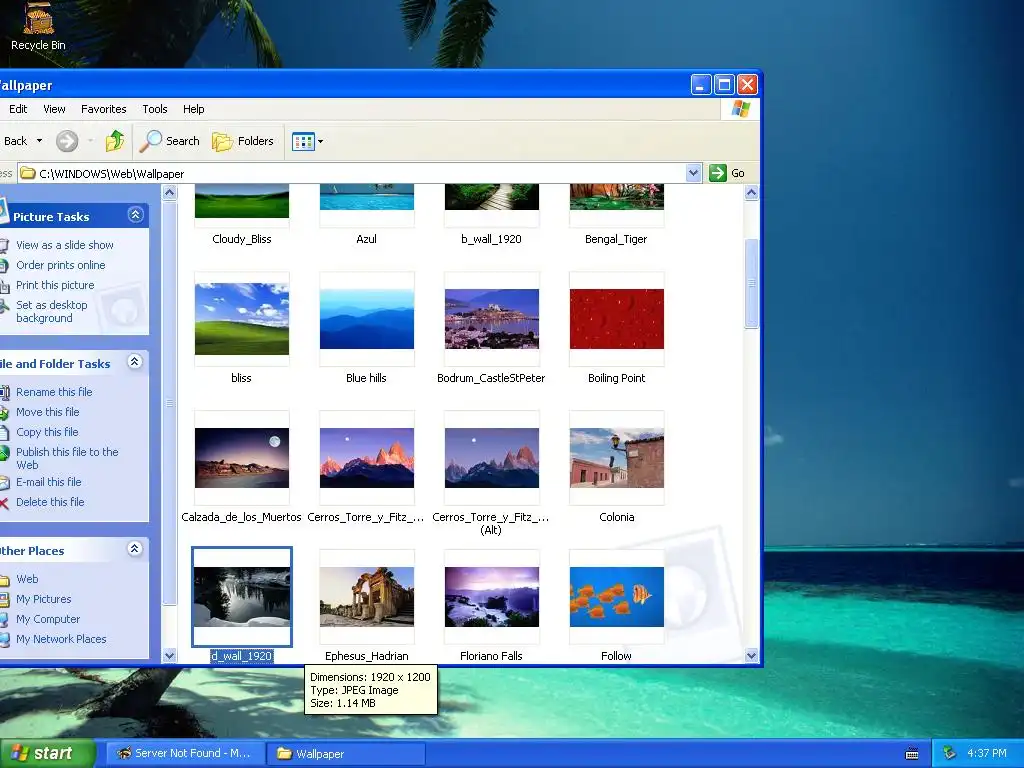
Task: Click the Start button
Action: pyautogui.click(x=47, y=753)
